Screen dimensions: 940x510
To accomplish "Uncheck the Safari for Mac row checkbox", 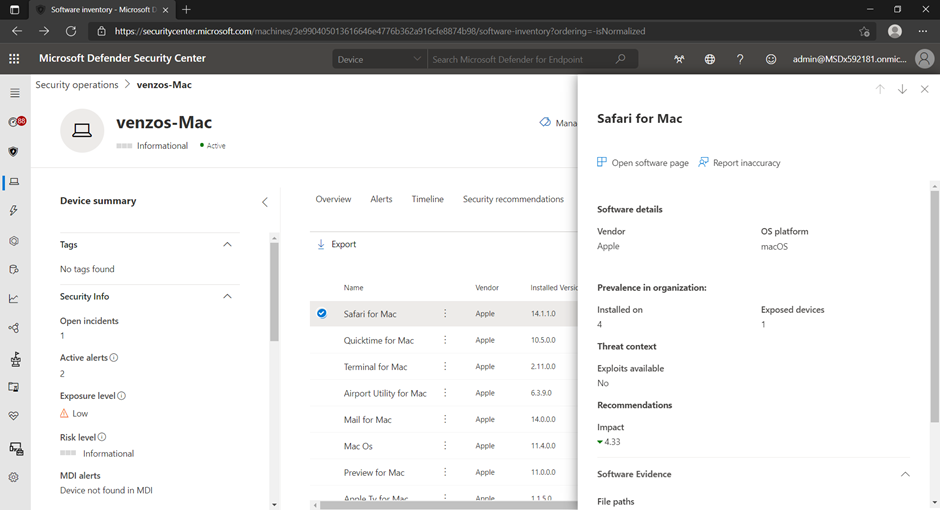I will click(x=322, y=313).
